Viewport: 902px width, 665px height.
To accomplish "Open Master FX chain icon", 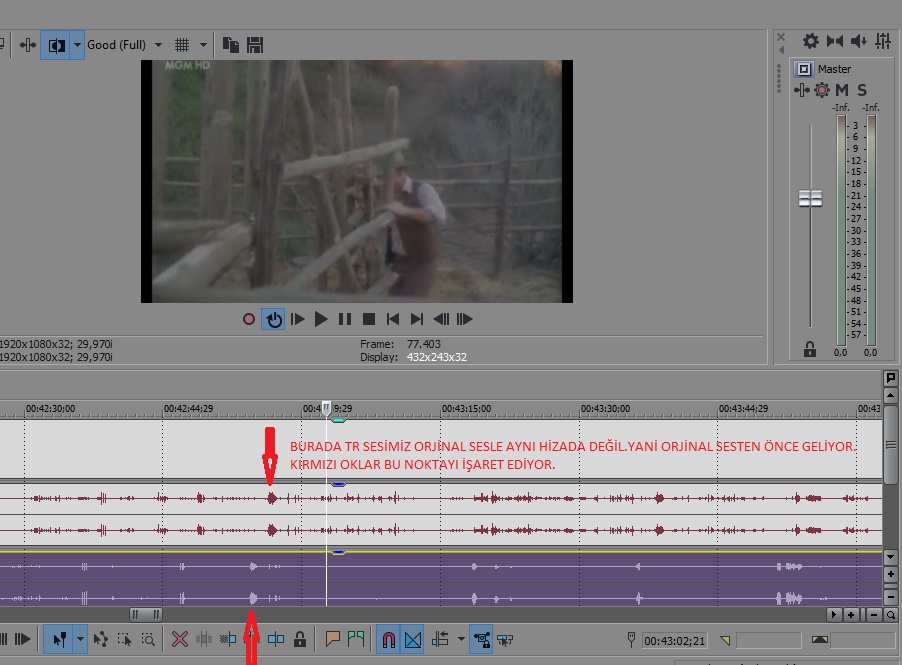I will click(x=801, y=90).
